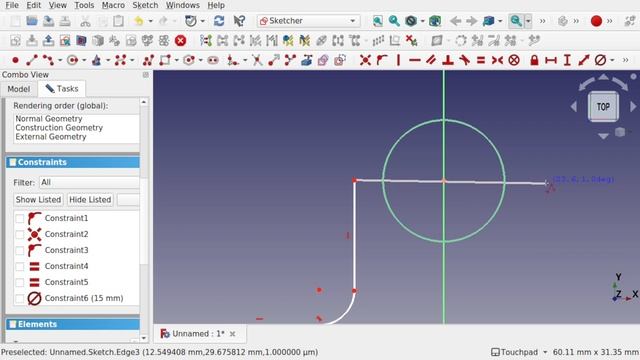Expand the diameter constraint dropdown arrow
Viewport: 640px width, 360px height.
click(612, 60)
